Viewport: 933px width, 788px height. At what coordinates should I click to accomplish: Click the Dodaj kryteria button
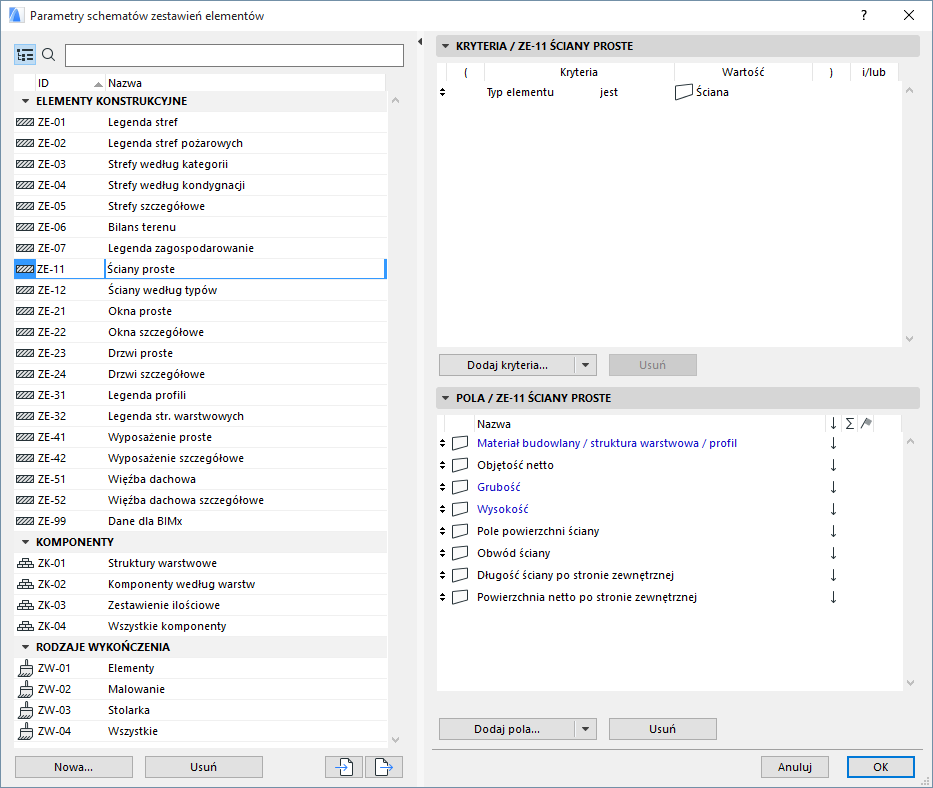[507, 365]
